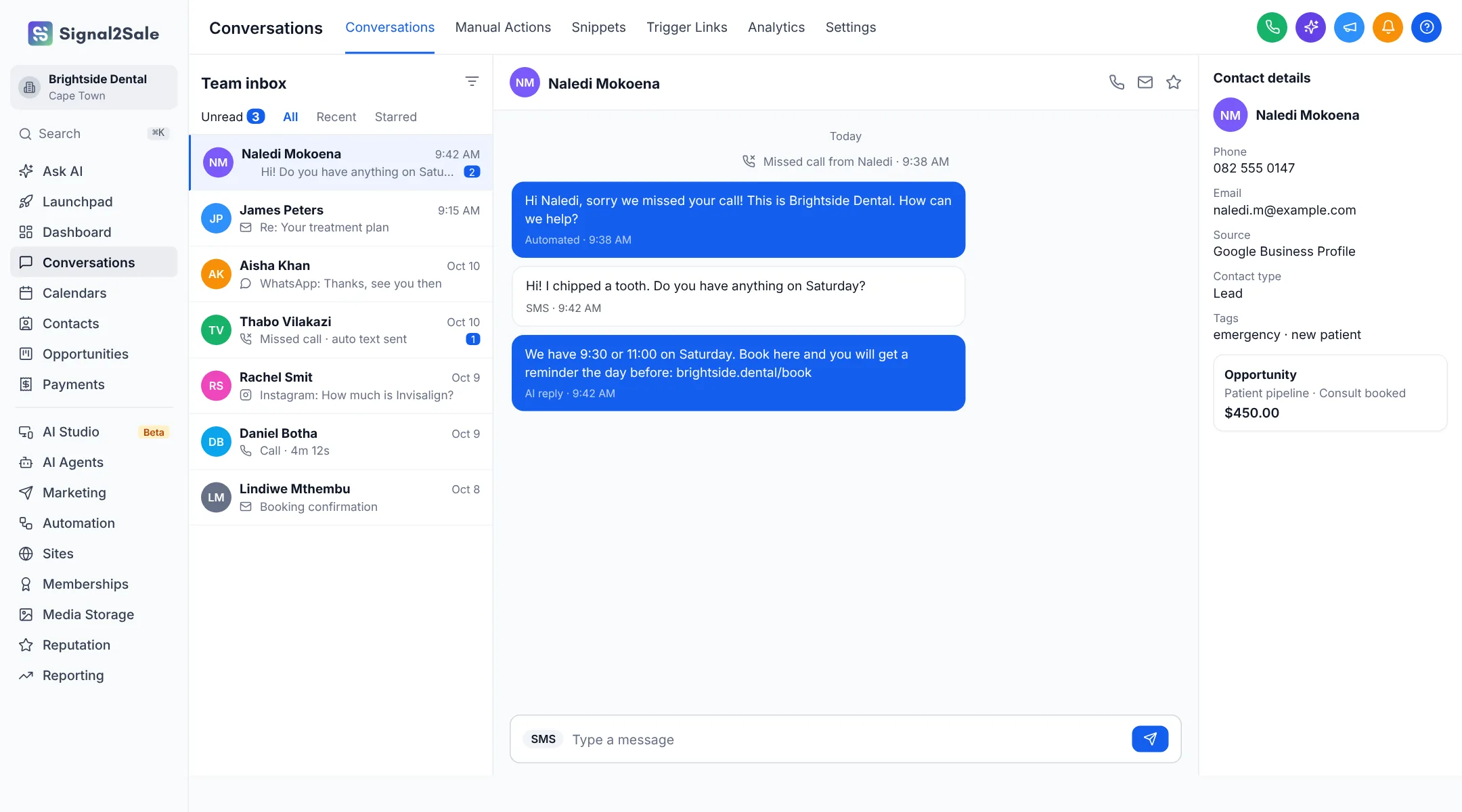This screenshot has height=812, width=1462.
Task: Open the orange notifications bell
Action: point(1388,27)
